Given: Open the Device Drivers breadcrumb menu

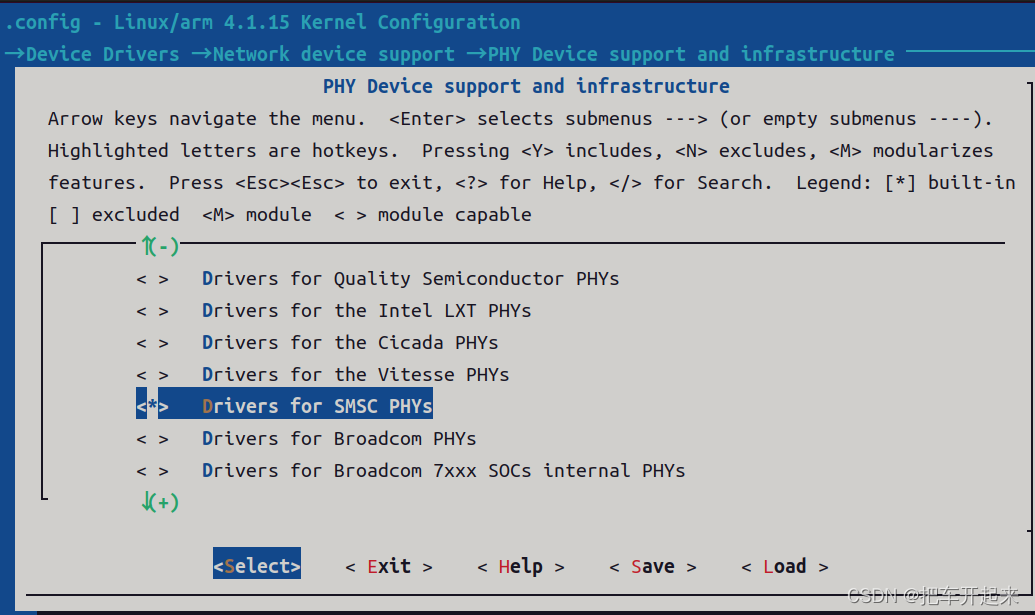Looking at the screenshot, I should click(96, 54).
